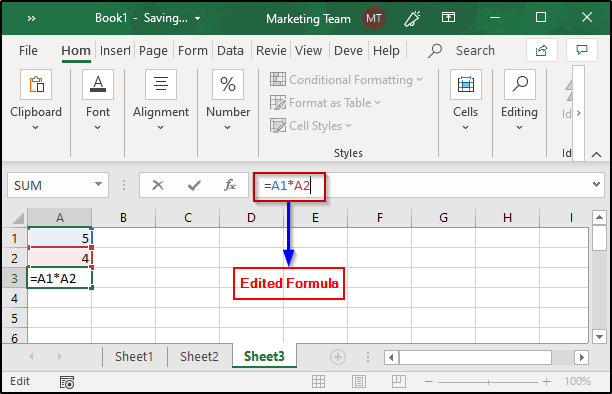
Task: Switch to the Developer tab
Action: click(x=348, y=50)
